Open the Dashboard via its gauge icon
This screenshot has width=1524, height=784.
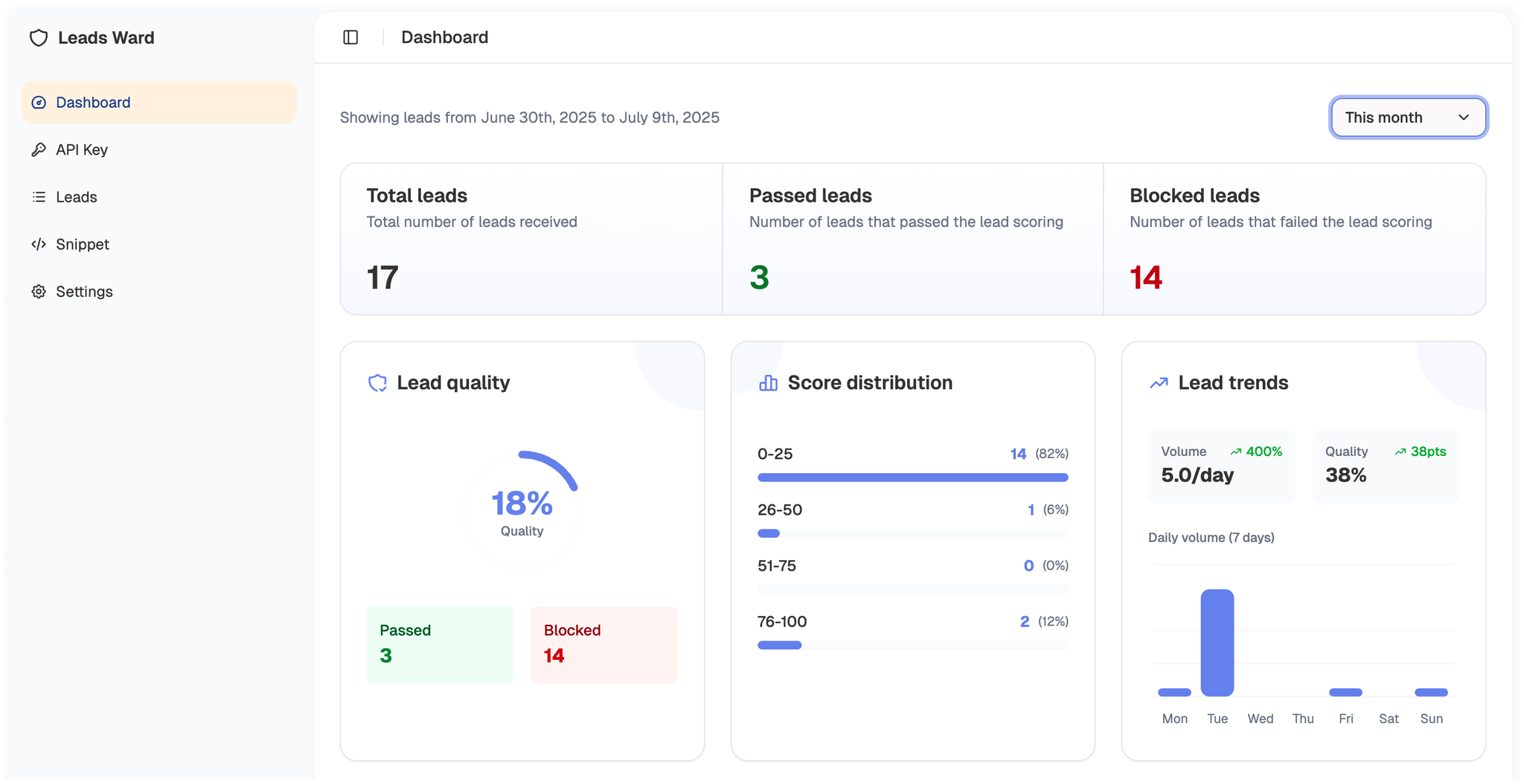click(x=39, y=102)
